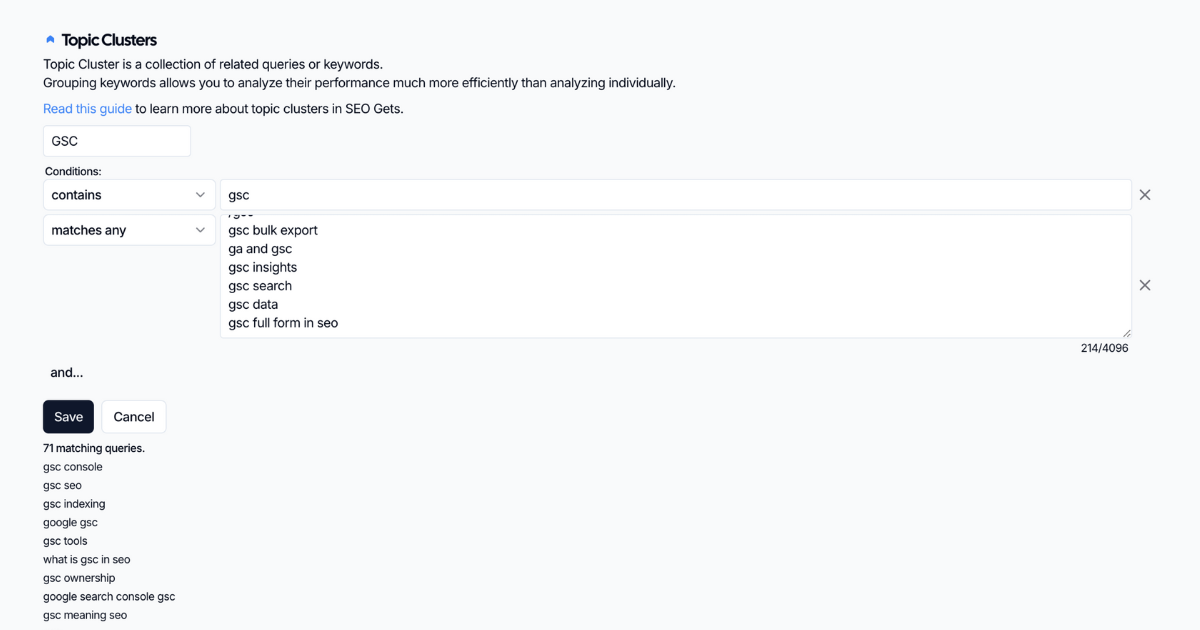This screenshot has height=630, width=1200.
Task: Select 'google search console gsc' matching query
Action: click(x=108, y=596)
